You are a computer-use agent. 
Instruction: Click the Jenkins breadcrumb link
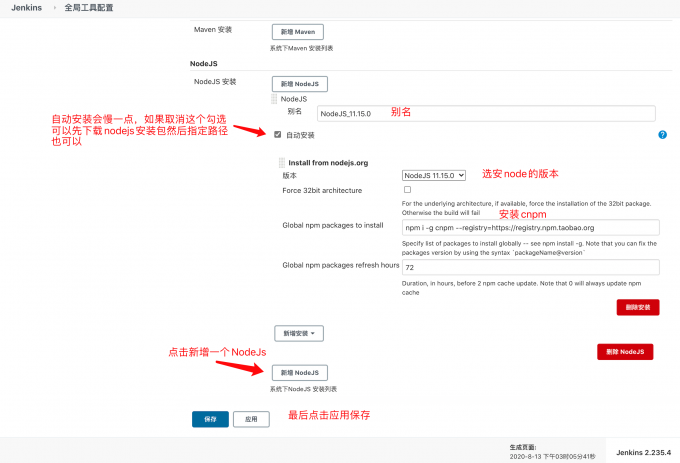pos(26,8)
